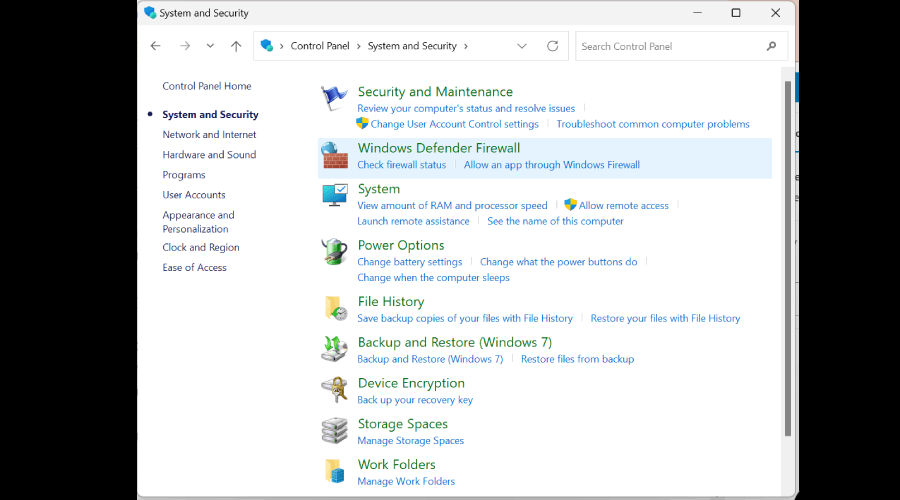Refresh the Control Panel view
900x500 pixels.
[552, 46]
